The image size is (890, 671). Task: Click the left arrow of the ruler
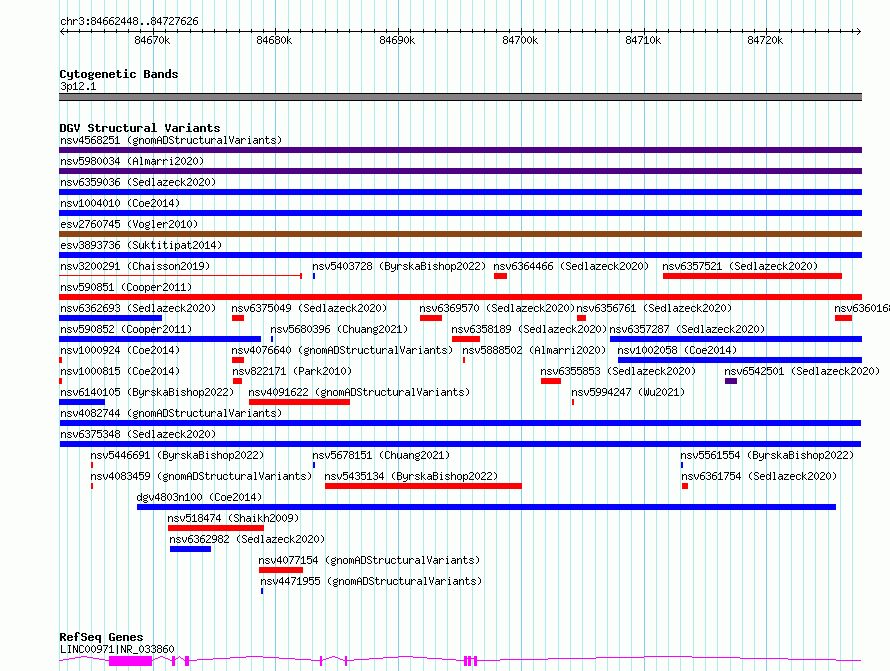click(62, 31)
